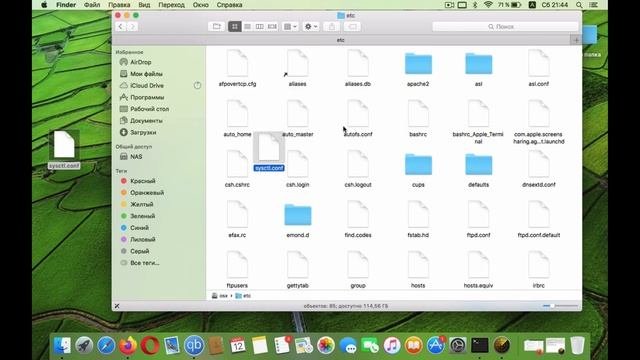This screenshot has width=640, height=360.
Task: Open Spotlight search in the menu bar
Action: (579, 5)
